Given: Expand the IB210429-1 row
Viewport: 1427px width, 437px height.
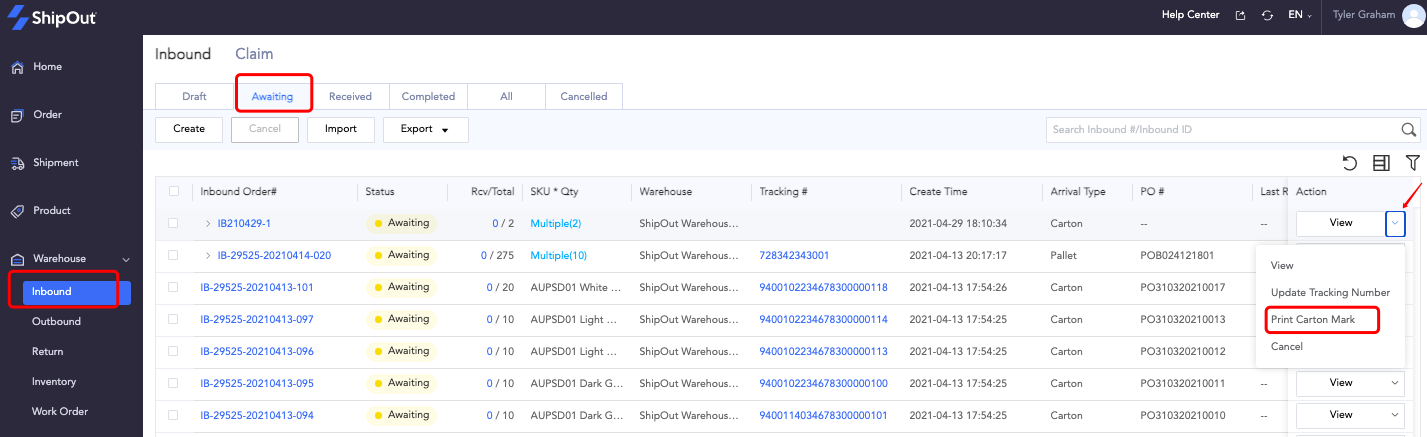Looking at the screenshot, I should click(208, 223).
